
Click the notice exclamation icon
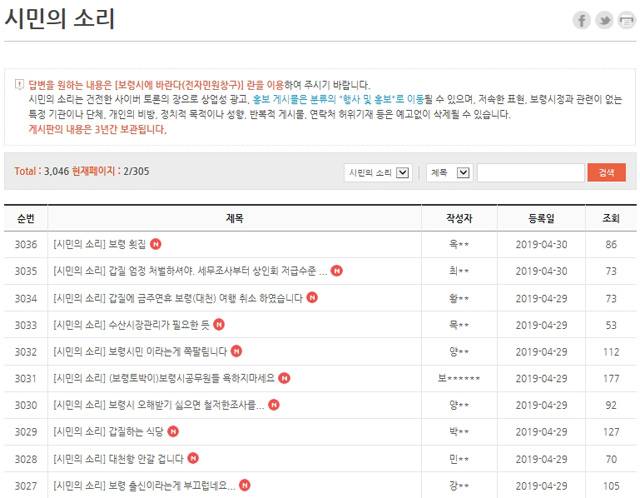[x=19, y=84]
